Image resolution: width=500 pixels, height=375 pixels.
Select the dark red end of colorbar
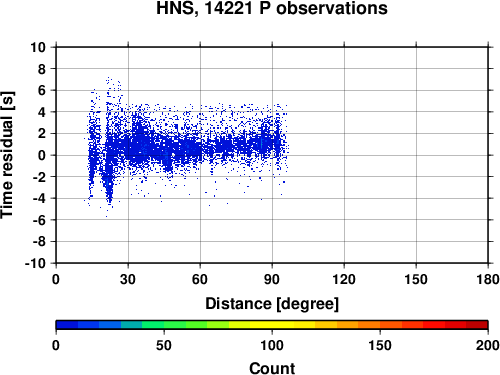tap(477, 325)
